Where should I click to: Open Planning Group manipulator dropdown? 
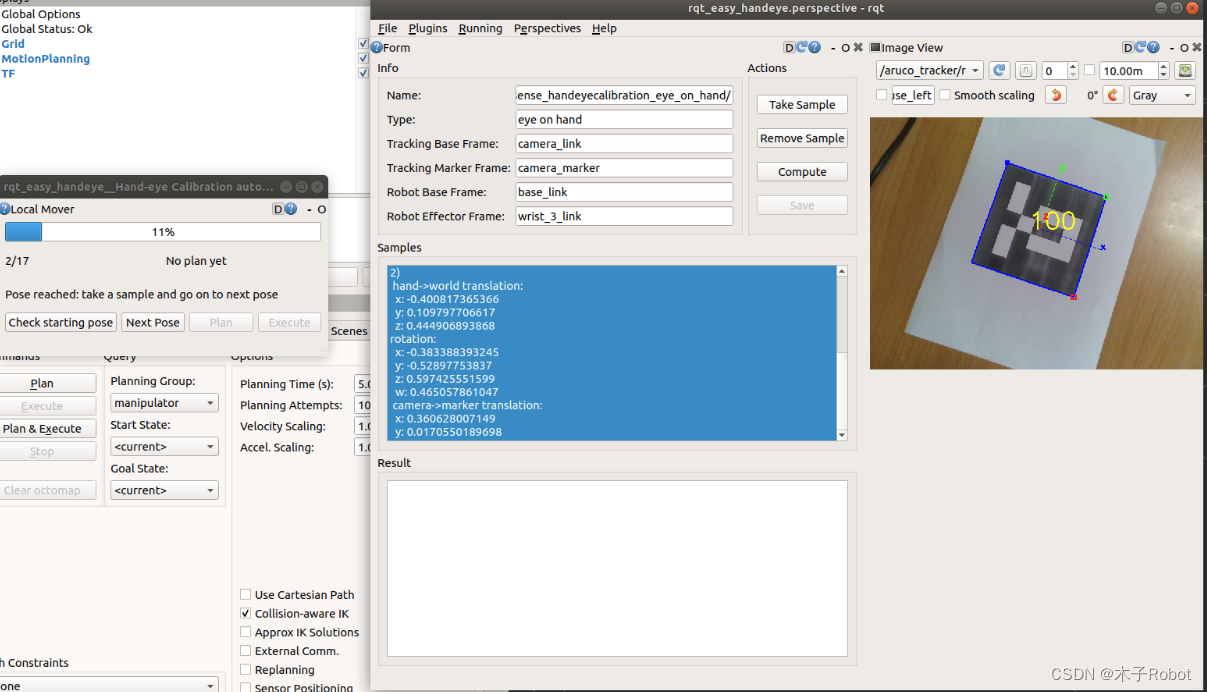tap(164, 403)
